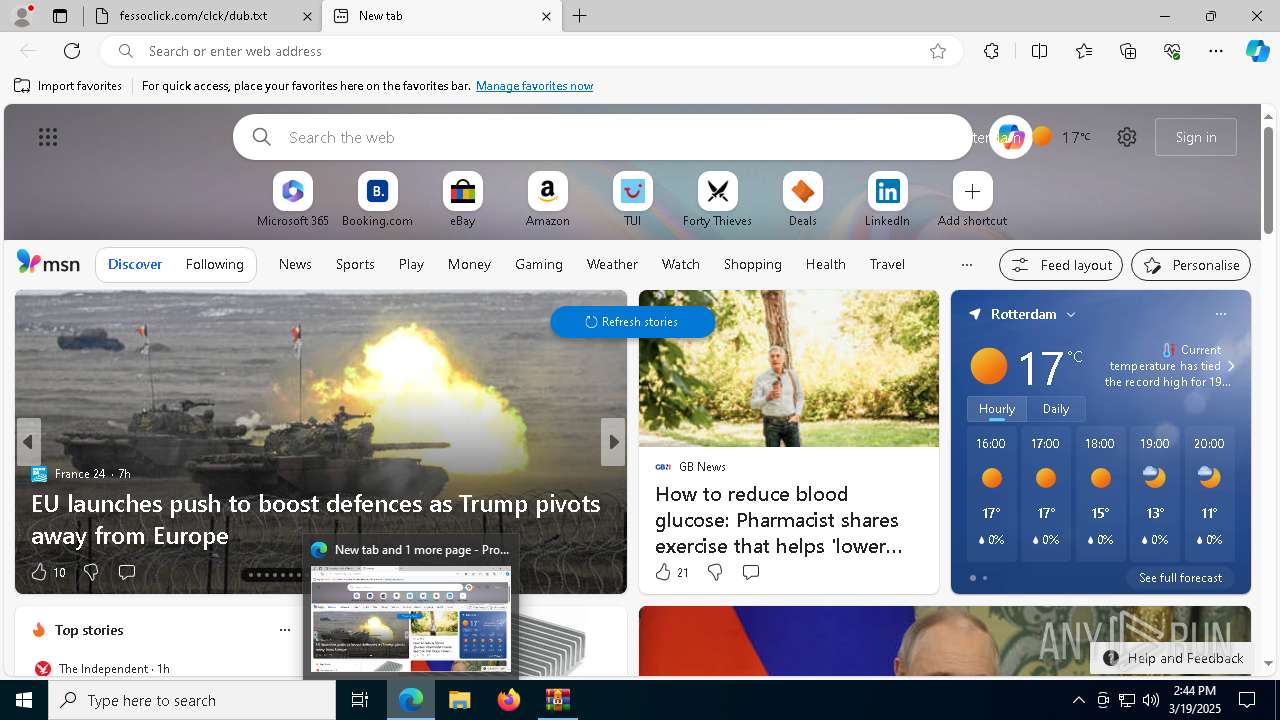Open page settings gear icon
Viewport: 1280px width, 720px height.
click(x=1127, y=137)
